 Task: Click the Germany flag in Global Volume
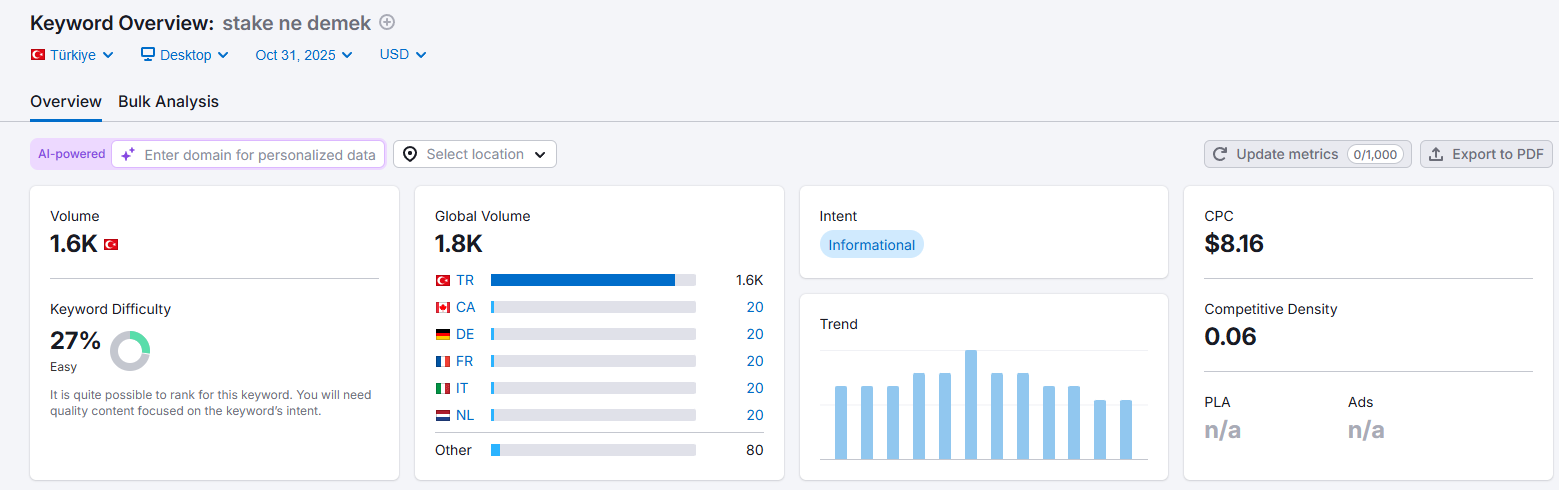(x=443, y=334)
